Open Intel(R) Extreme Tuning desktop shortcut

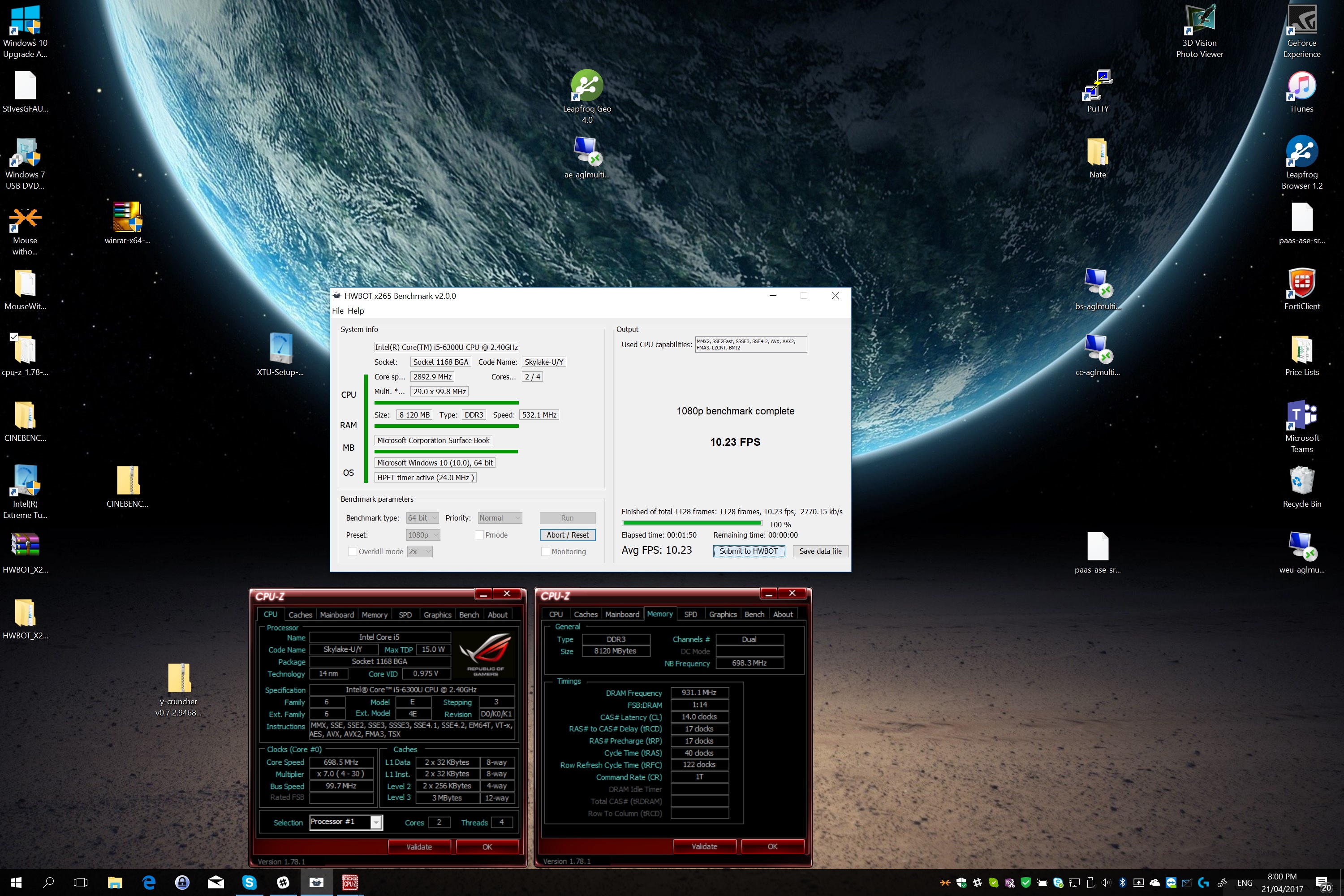pyautogui.click(x=25, y=491)
